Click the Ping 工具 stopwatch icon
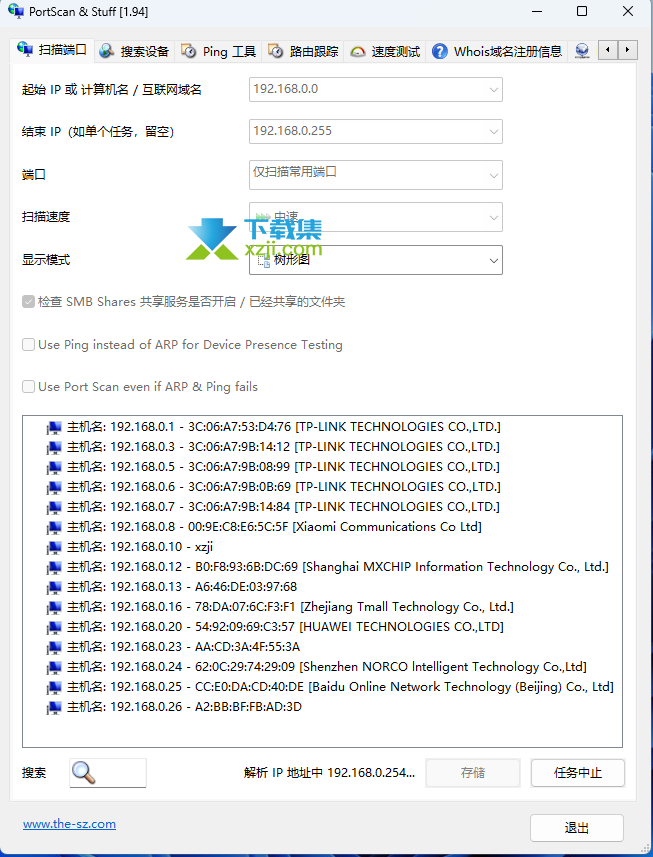653x857 pixels. [x=189, y=51]
